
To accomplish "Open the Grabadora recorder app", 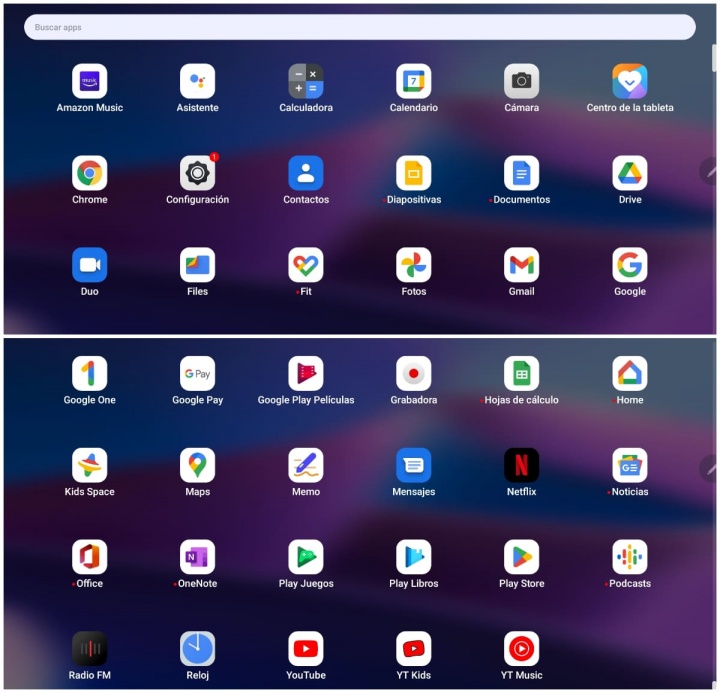I will pos(414,373).
